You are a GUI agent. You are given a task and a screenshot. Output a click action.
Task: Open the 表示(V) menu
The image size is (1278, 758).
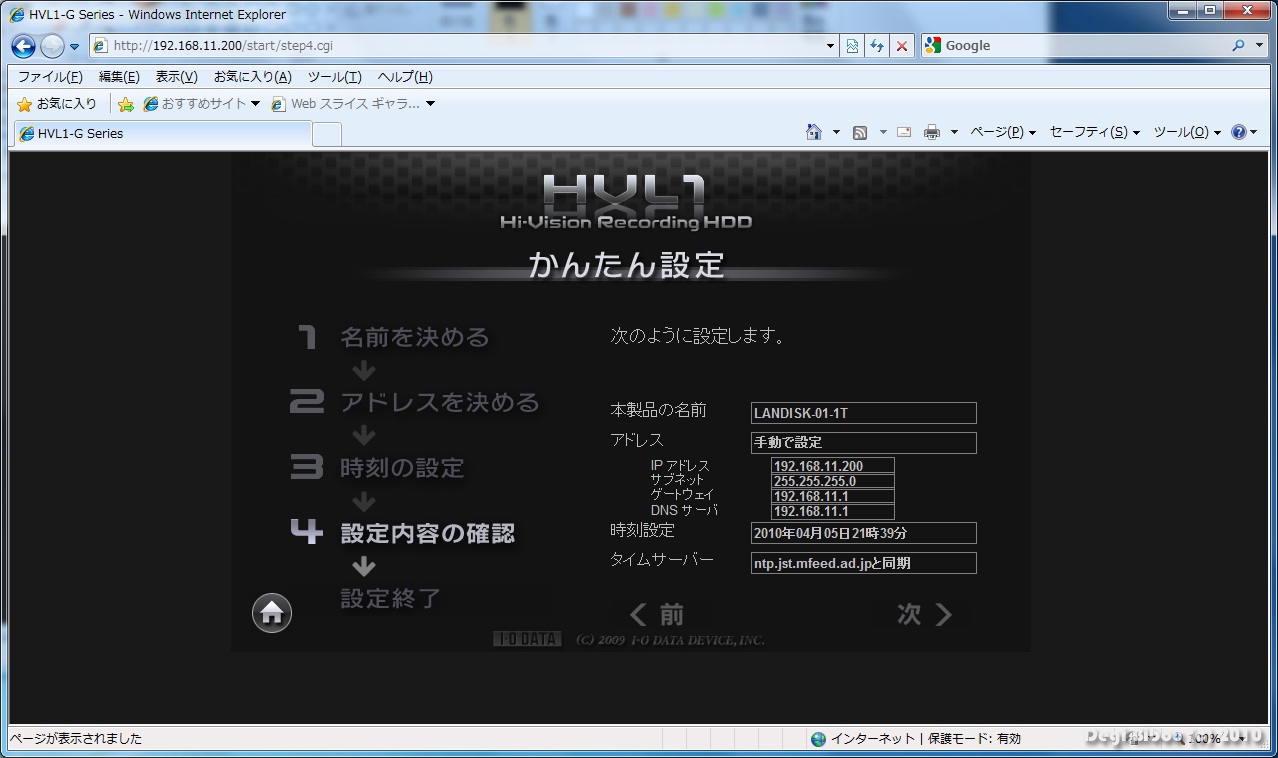click(x=176, y=77)
